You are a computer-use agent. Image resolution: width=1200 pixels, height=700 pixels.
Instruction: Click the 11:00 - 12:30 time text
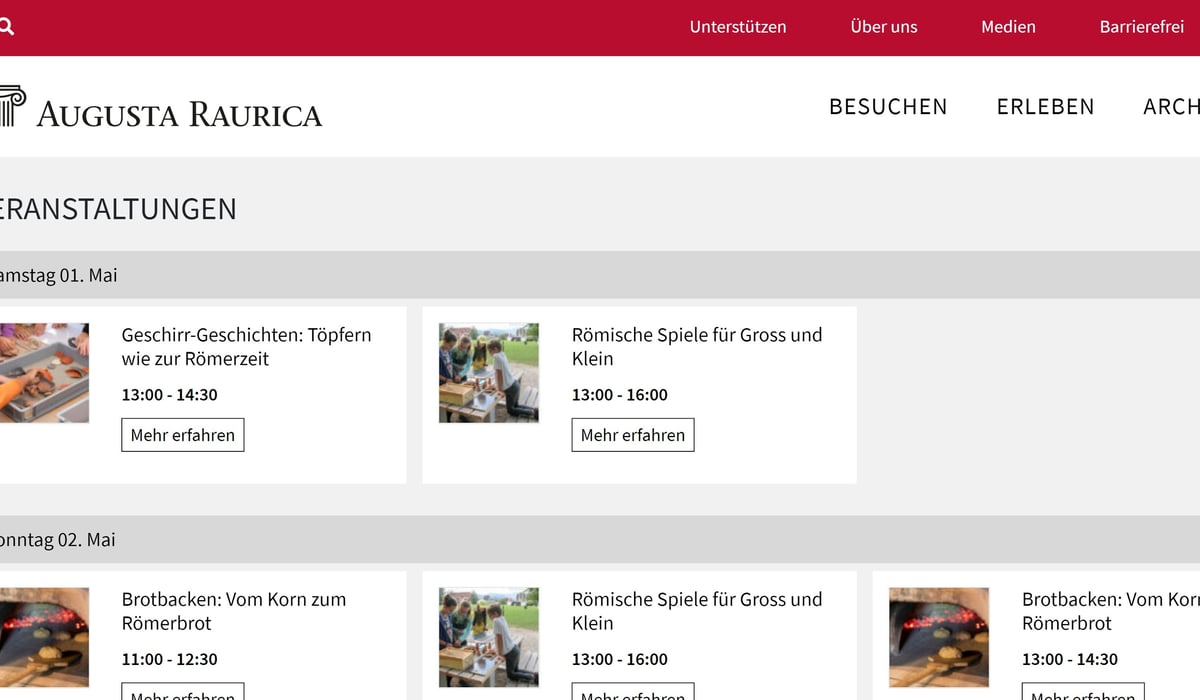point(170,659)
